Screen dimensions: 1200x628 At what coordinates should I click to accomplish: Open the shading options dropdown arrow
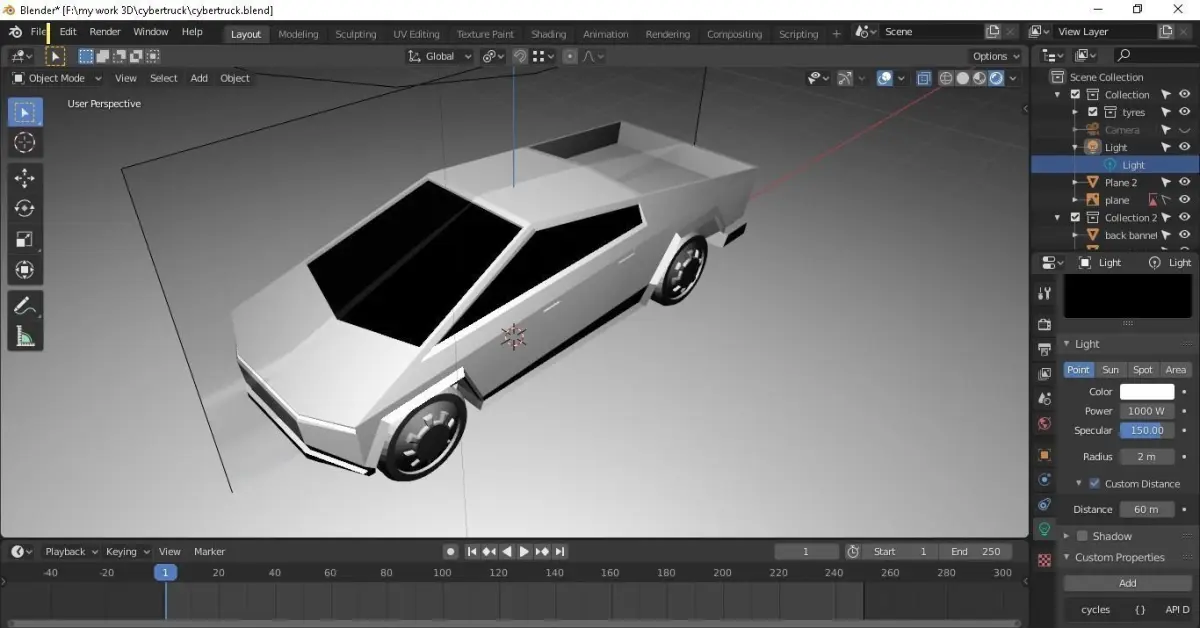click(x=1013, y=78)
